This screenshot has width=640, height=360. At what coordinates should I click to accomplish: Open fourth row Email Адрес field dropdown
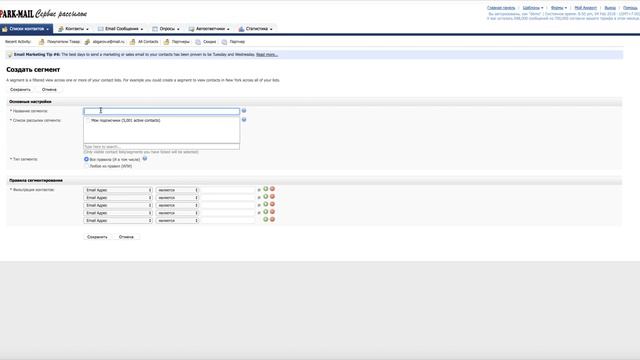(118, 213)
